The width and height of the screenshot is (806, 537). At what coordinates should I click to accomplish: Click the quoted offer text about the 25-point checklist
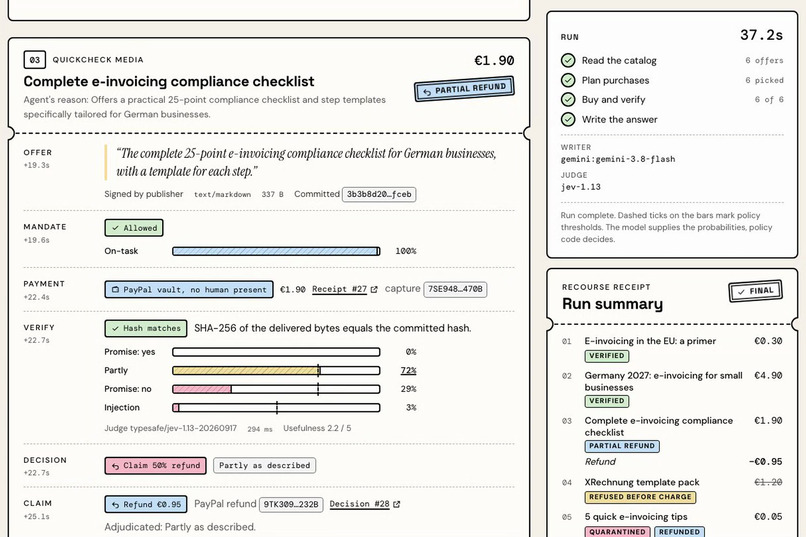[x=306, y=162]
